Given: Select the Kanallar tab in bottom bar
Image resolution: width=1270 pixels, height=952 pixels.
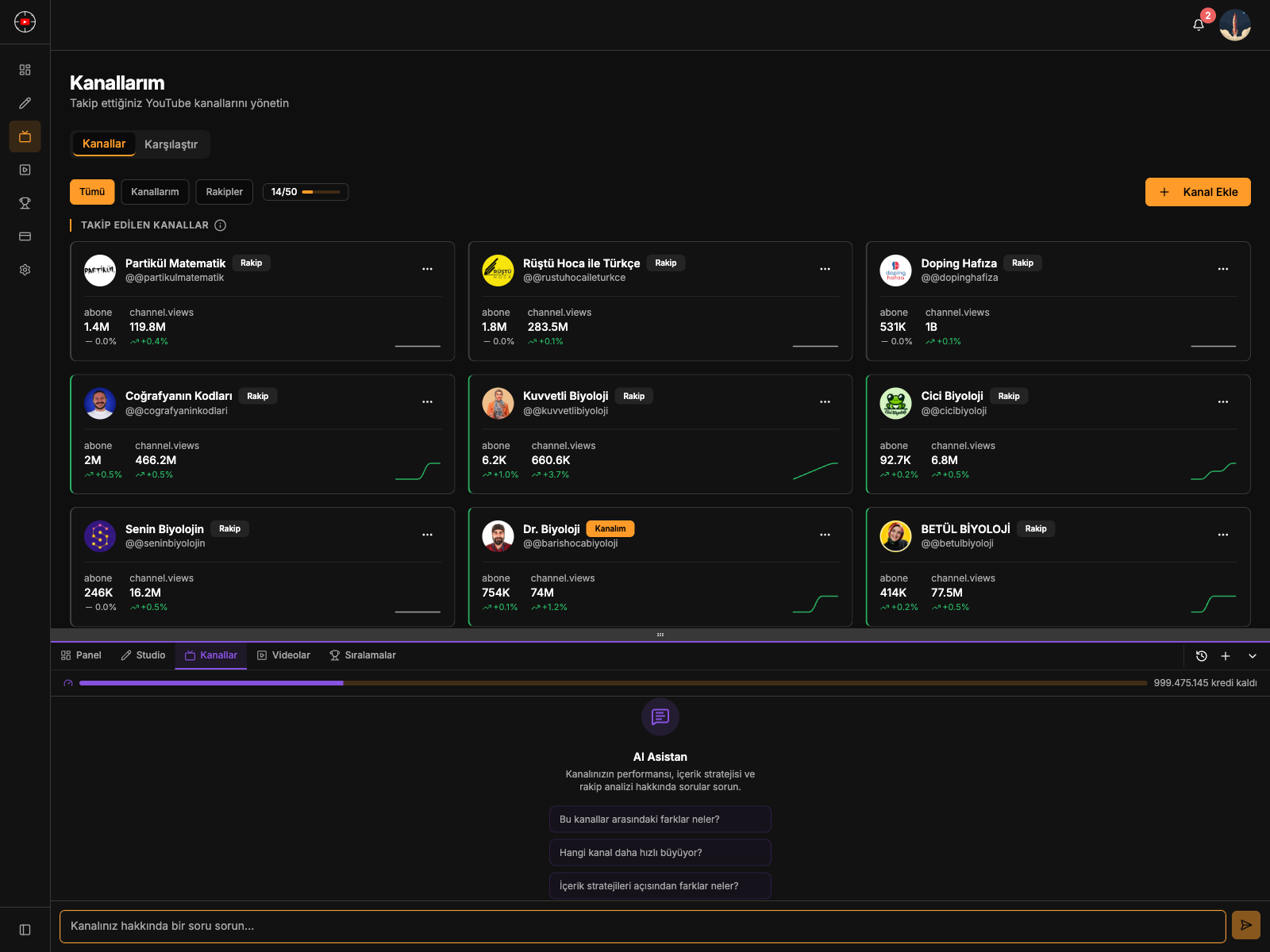Looking at the screenshot, I should [211, 655].
